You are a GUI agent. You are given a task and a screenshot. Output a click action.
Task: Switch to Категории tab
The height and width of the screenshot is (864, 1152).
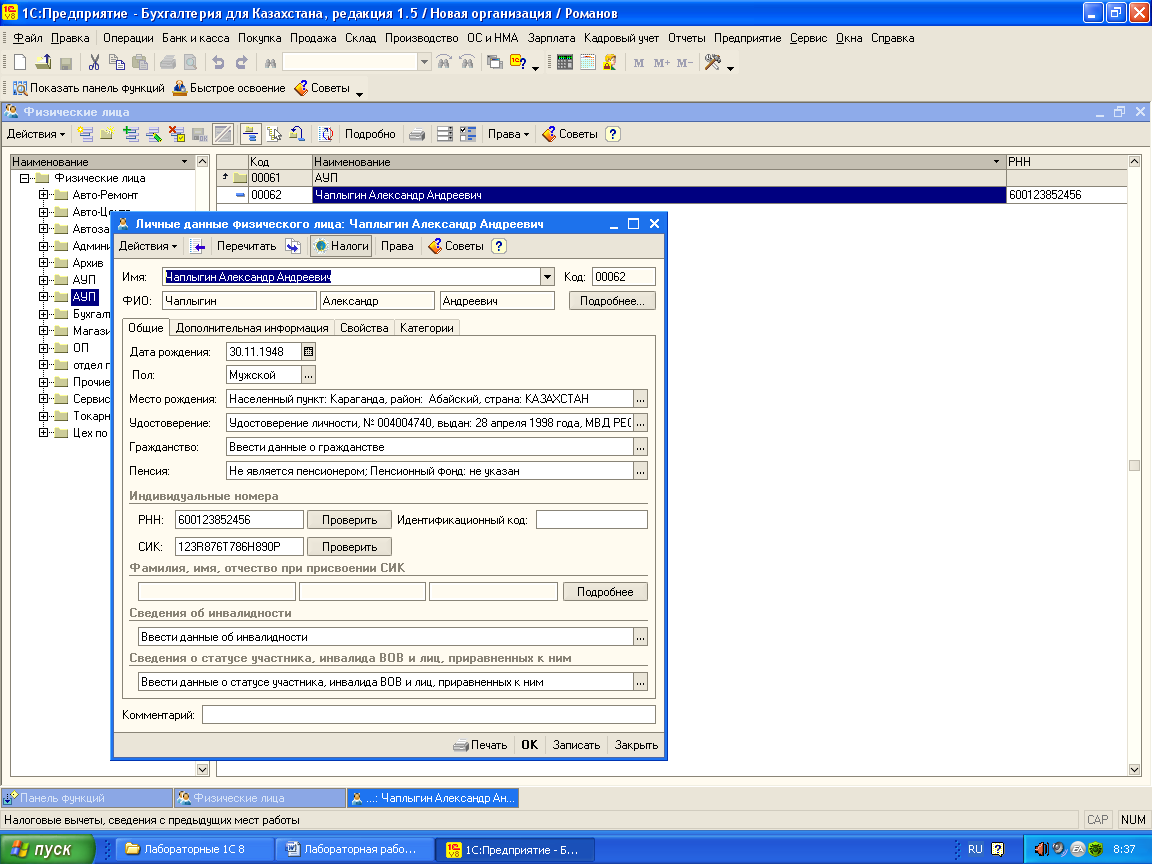pyautogui.click(x=427, y=328)
